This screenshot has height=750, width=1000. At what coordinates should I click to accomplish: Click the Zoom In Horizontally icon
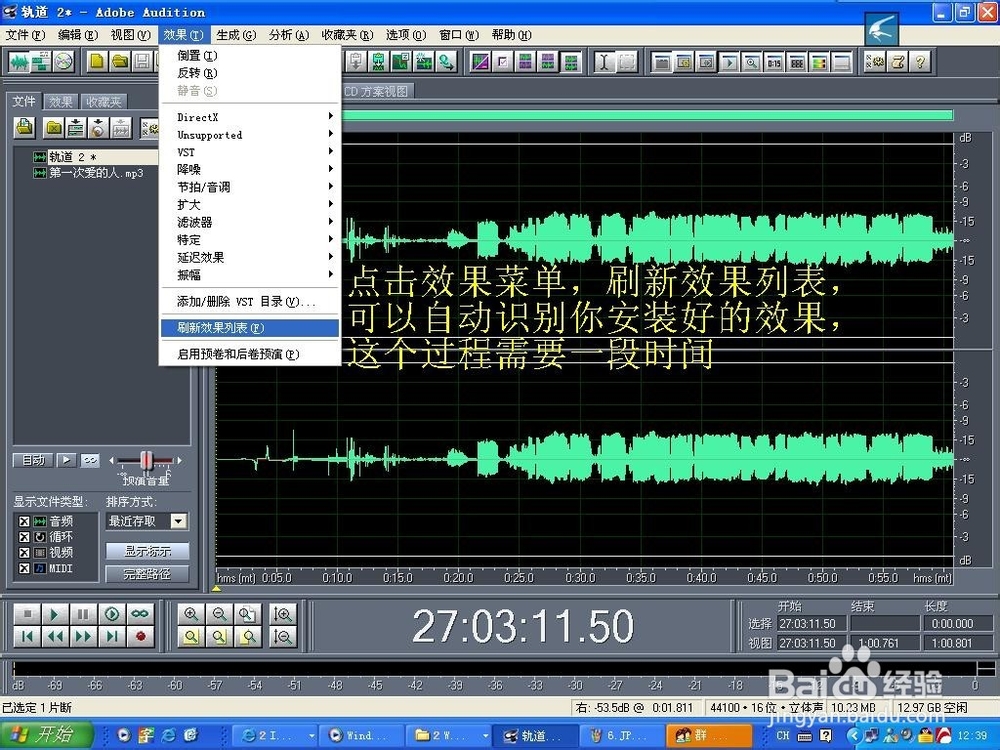[x=191, y=614]
